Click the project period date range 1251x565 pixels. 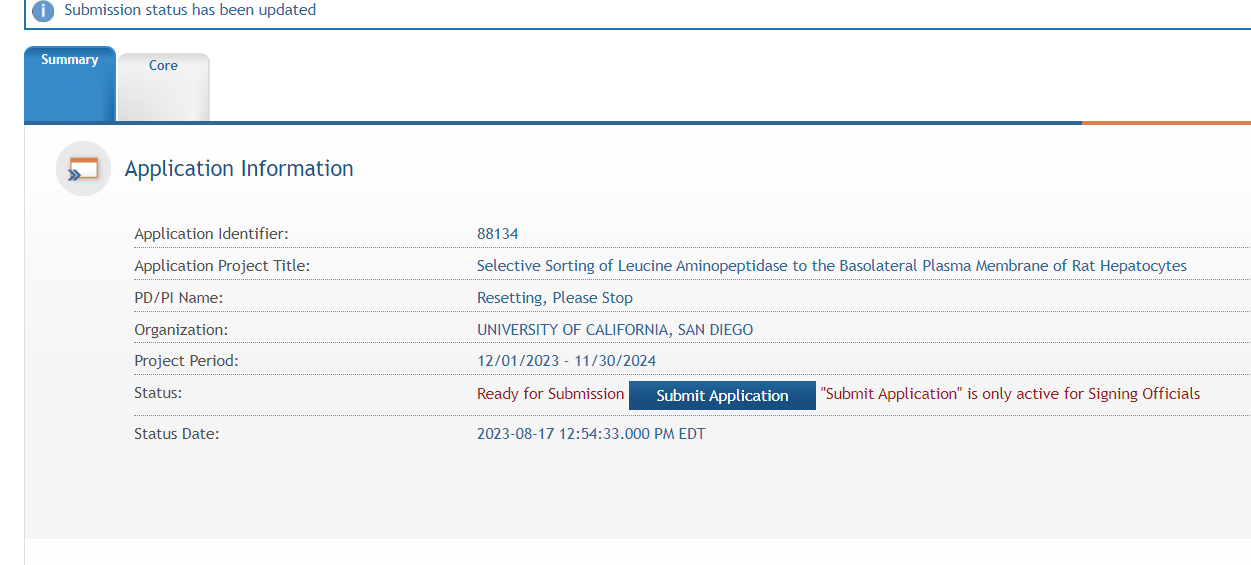pyautogui.click(x=566, y=361)
